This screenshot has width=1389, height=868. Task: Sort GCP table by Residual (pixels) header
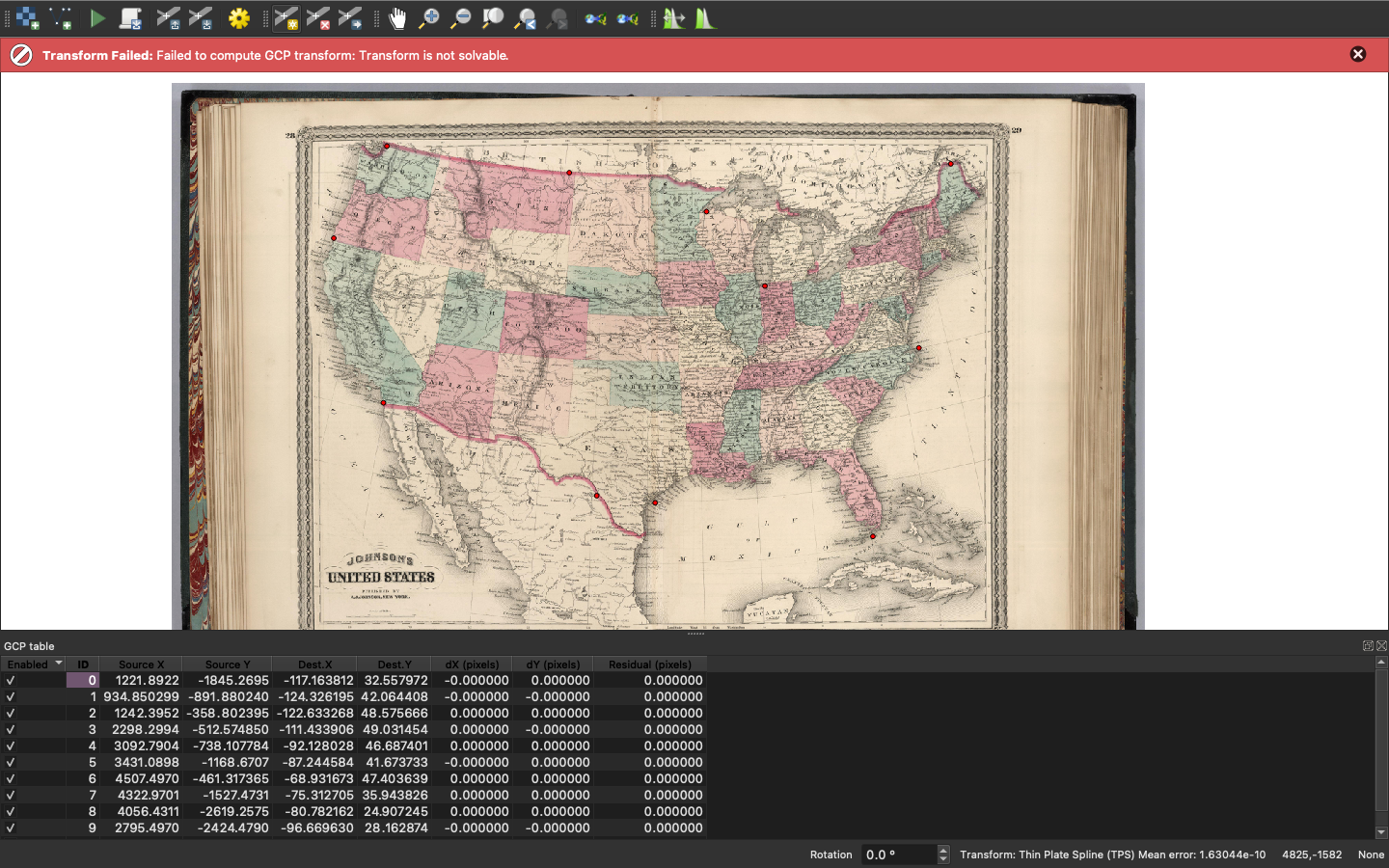point(650,665)
